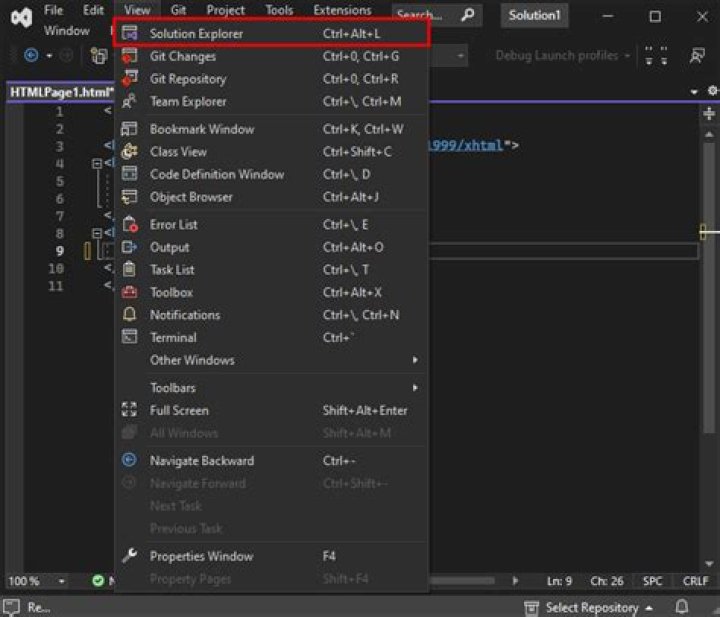
Task: Click the status bar Re... item
Action: [27, 607]
